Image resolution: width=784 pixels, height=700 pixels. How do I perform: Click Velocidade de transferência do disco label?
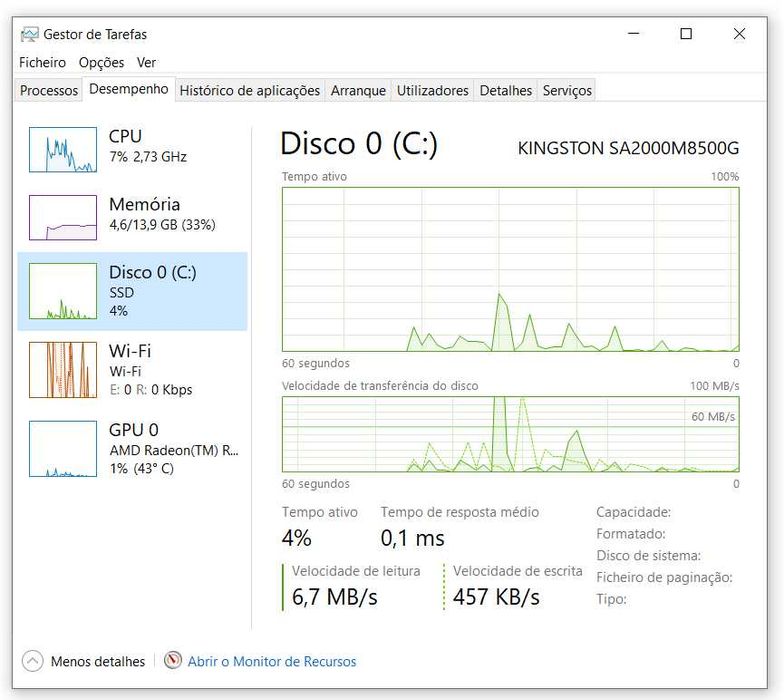[380, 386]
